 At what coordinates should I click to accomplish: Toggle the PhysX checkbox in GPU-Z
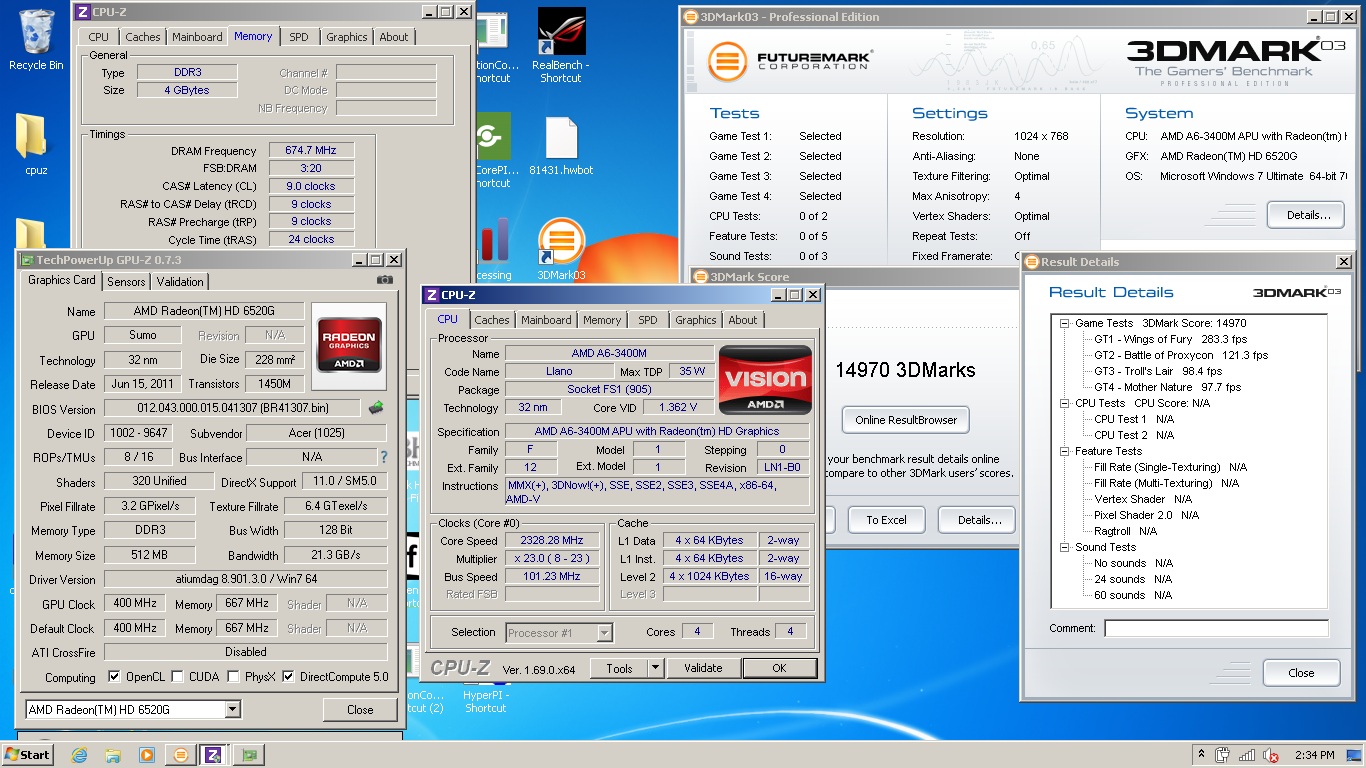coord(233,677)
